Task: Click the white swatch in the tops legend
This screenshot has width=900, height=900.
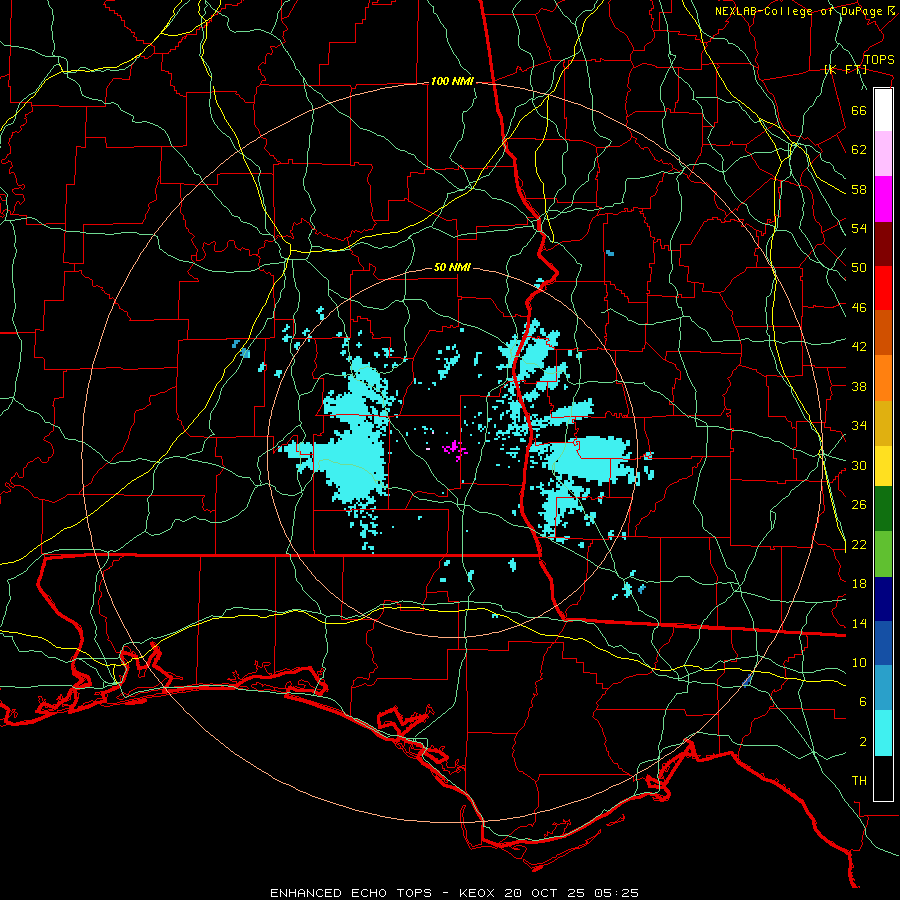Action: click(883, 110)
